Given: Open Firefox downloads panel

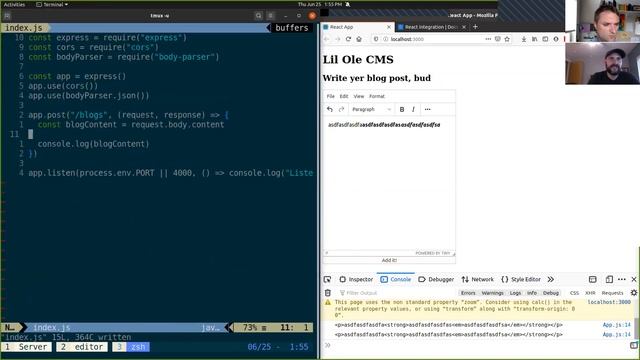Looking at the screenshot, I should [524, 39].
